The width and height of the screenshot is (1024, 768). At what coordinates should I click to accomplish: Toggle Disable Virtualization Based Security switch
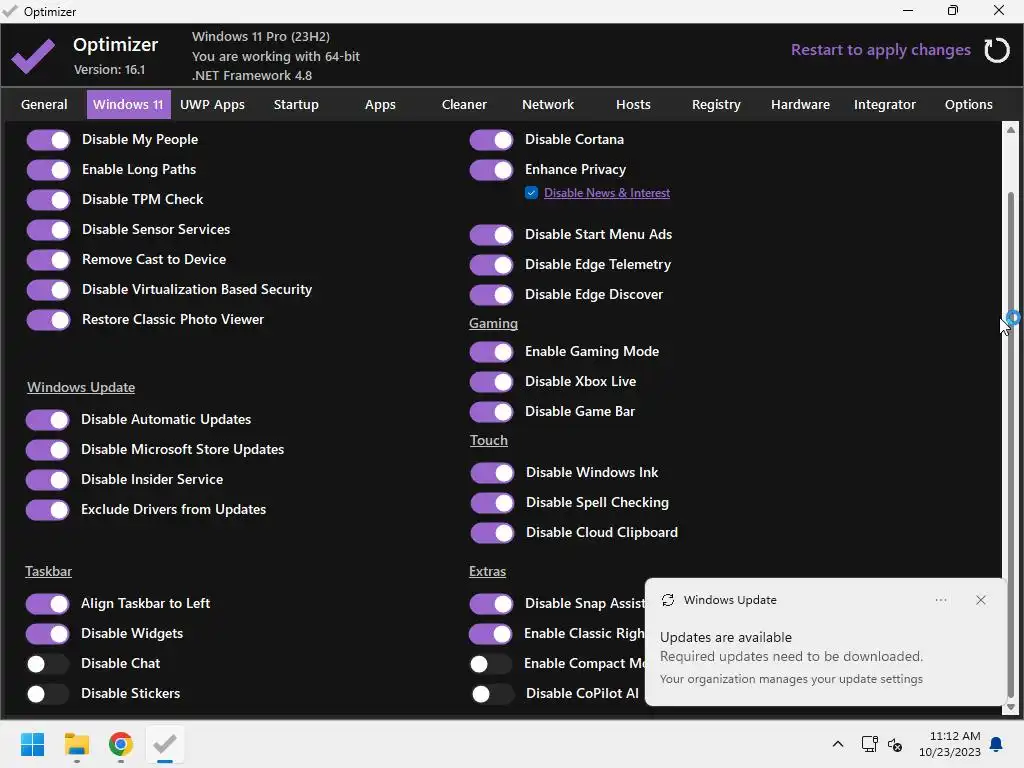tap(48, 290)
